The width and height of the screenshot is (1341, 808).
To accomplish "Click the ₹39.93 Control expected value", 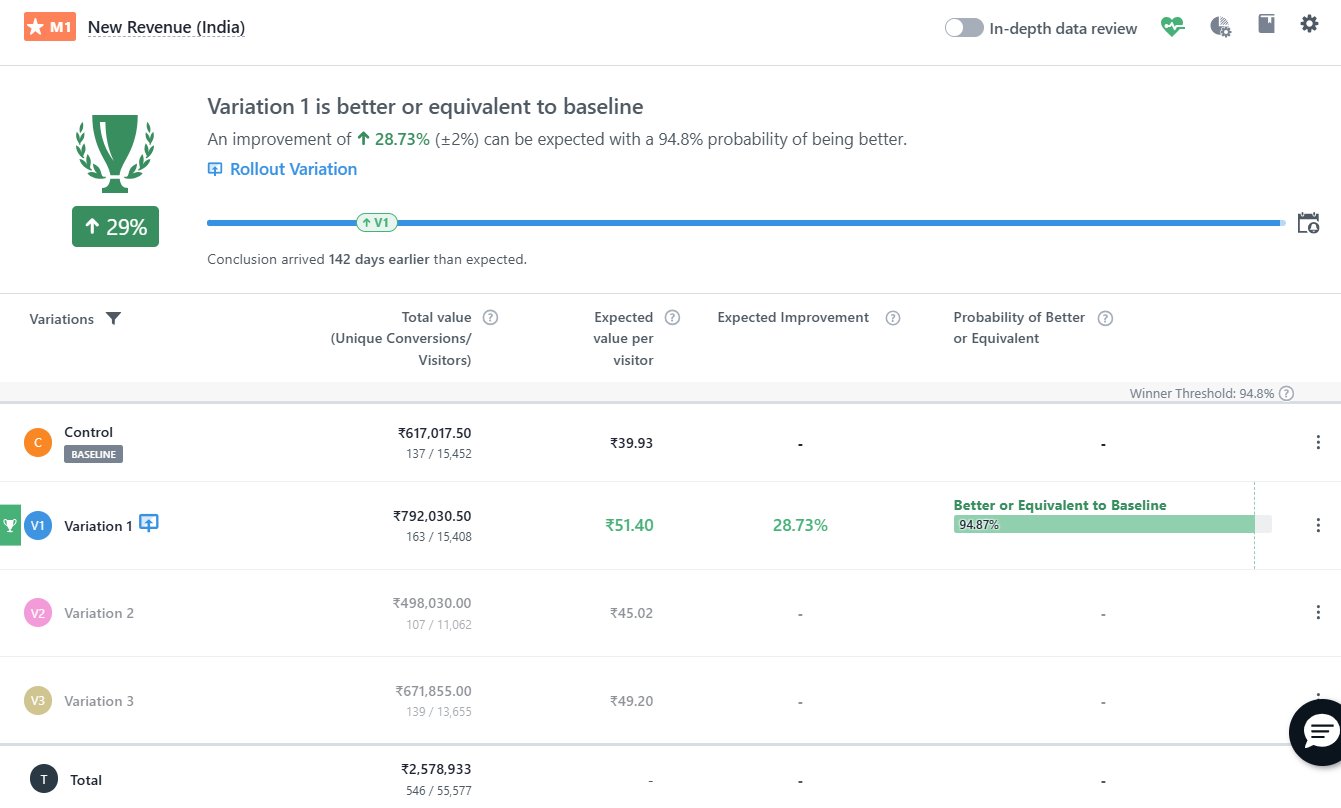I will 632,442.
